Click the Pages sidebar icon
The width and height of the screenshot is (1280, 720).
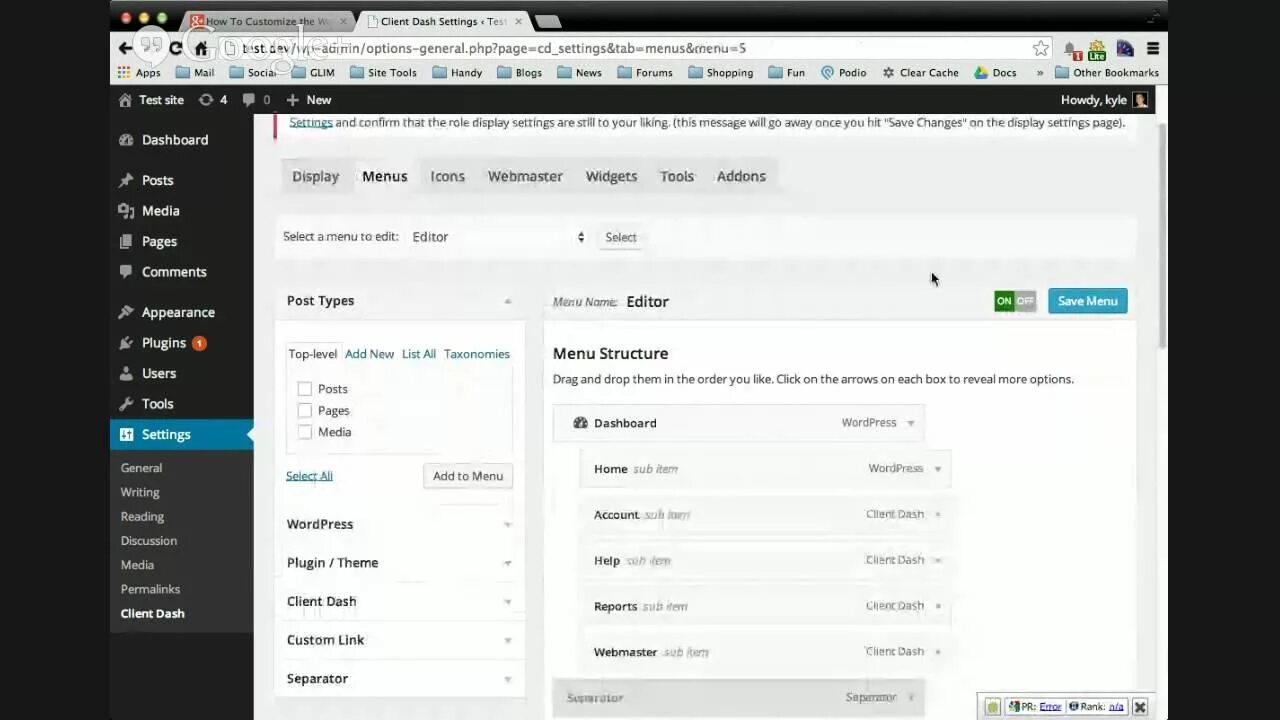coord(126,241)
